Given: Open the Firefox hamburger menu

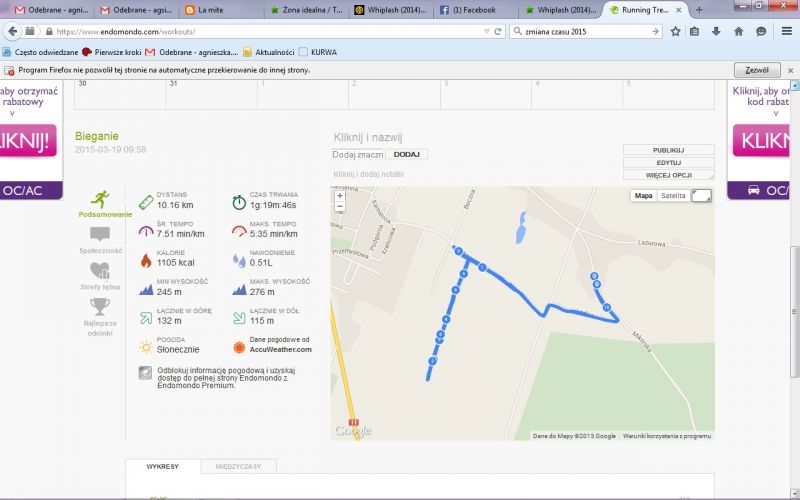Looking at the screenshot, I should [x=787, y=32].
